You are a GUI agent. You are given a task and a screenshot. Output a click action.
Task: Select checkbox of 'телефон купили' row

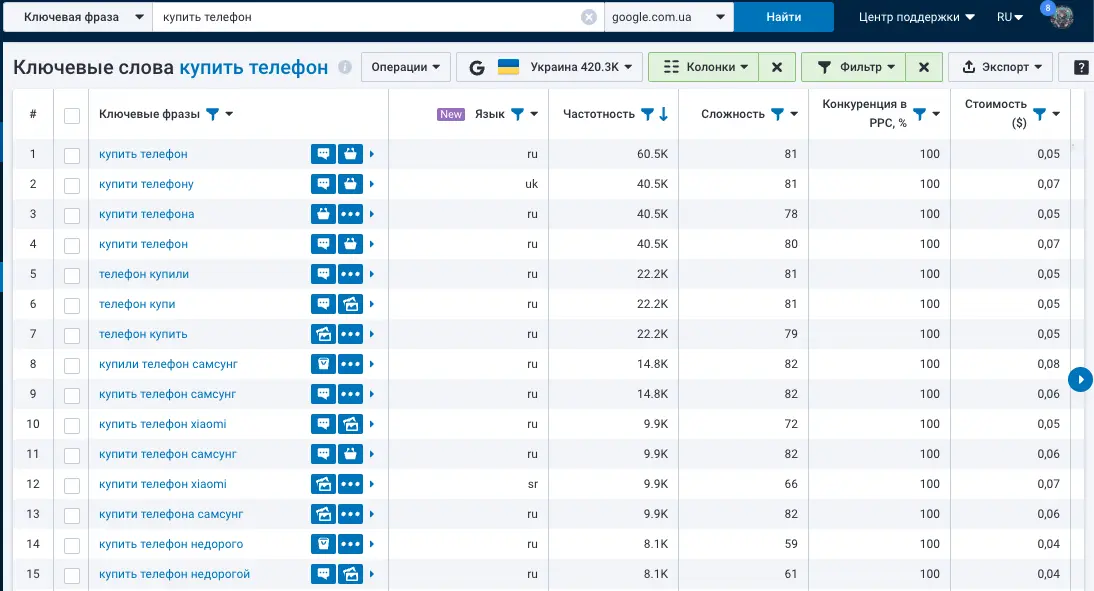point(72,276)
